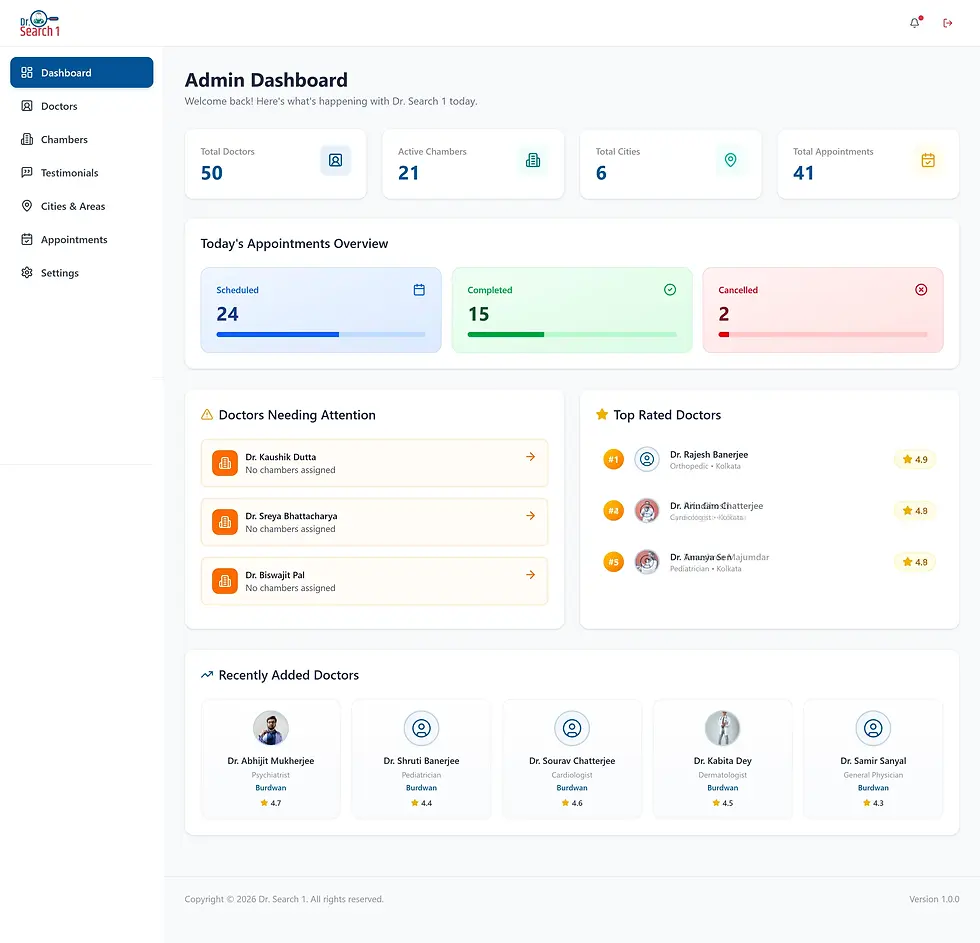Click the arrow on Dr. Sreya Bhattacharya row
The width and height of the screenshot is (980, 943).
[x=531, y=516]
